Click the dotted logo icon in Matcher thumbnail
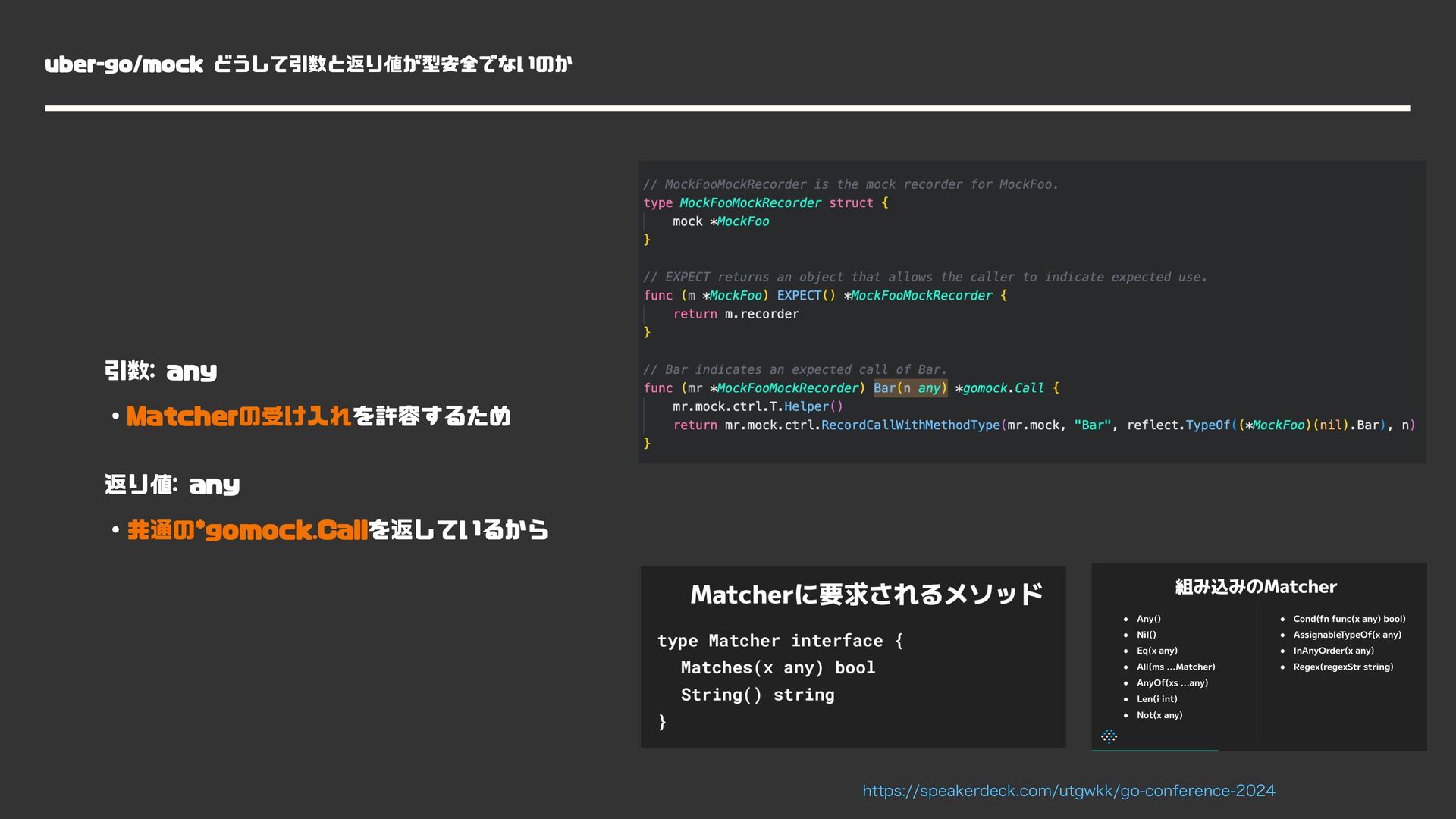 (x=1109, y=736)
